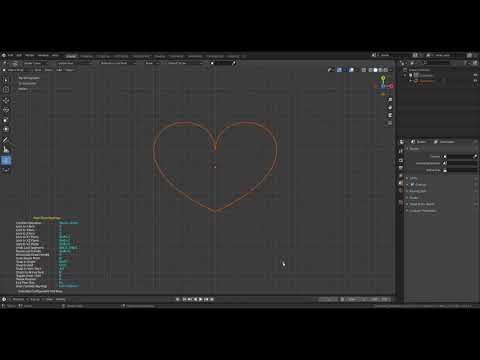
Task: Select the 3D Cursor tool
Action: pyautogui.click(x=6, y=90)
